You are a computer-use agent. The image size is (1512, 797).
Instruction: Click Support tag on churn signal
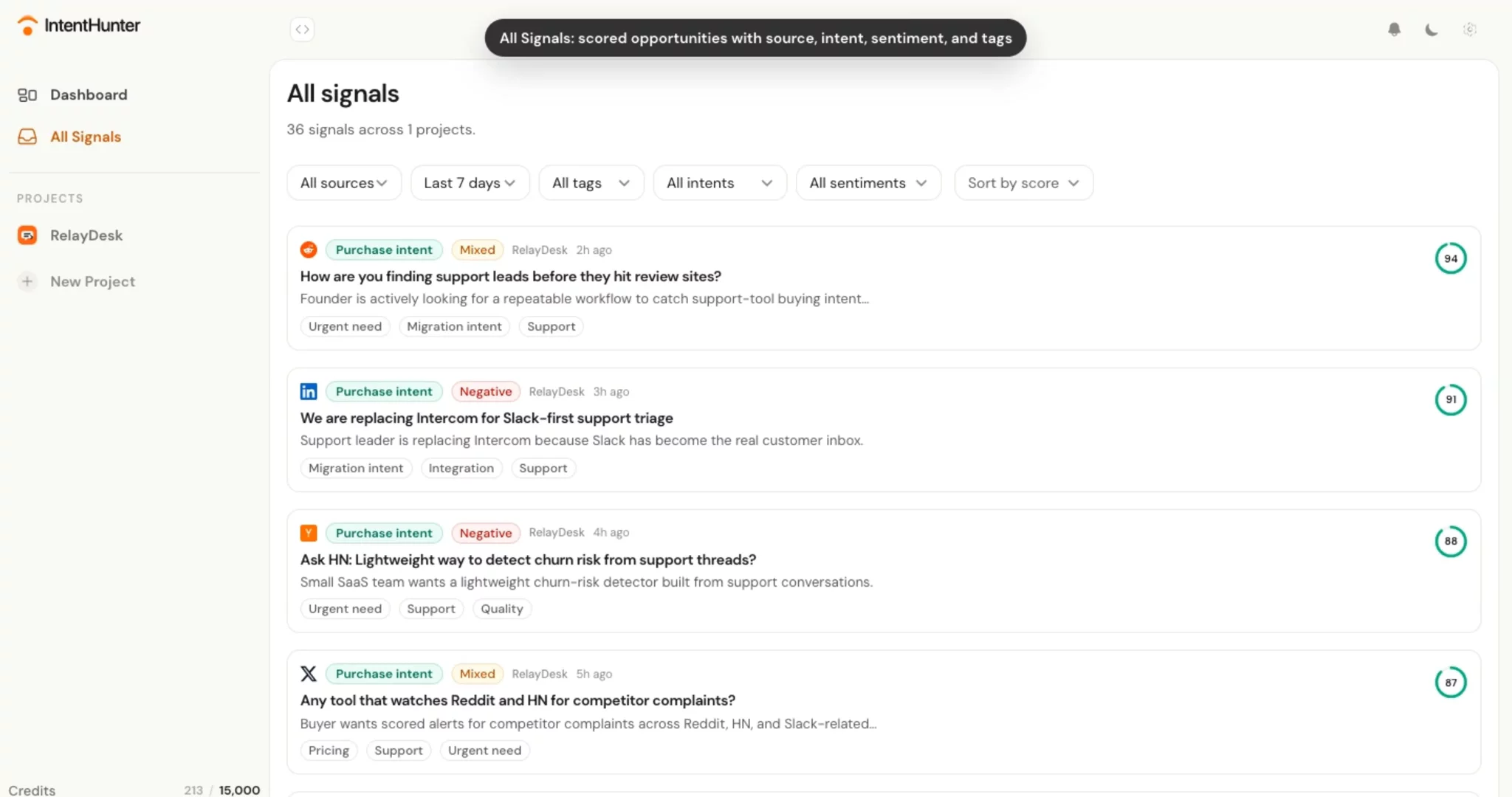coord(431,609)
